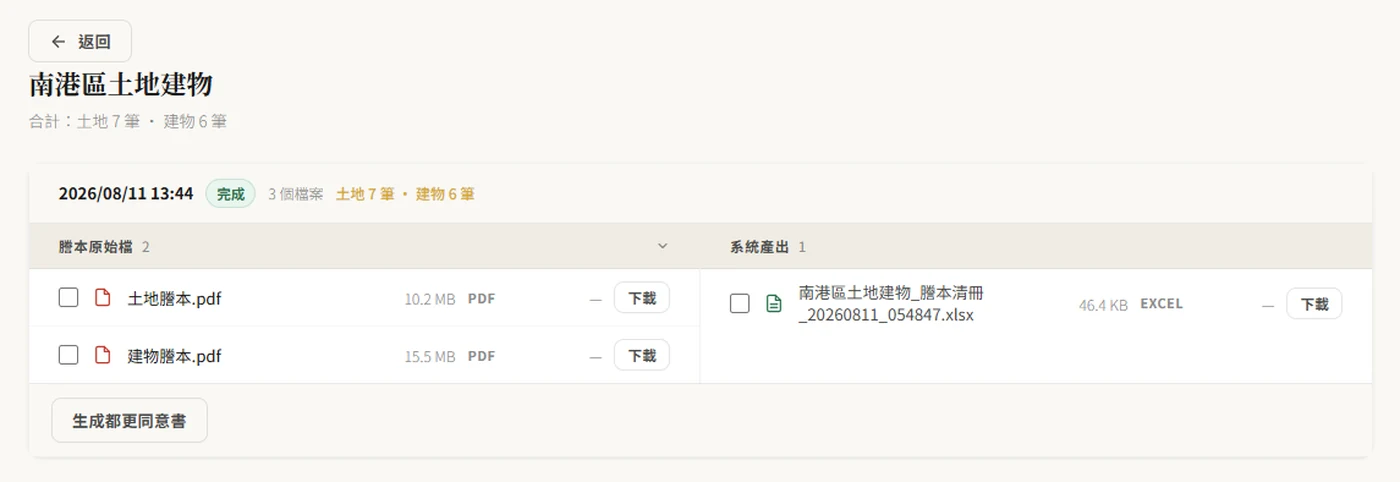Screen dimensions: 1400x482
Task: Click the green spreadsheet icon for the xlsx file
Action: click(773, 304)
